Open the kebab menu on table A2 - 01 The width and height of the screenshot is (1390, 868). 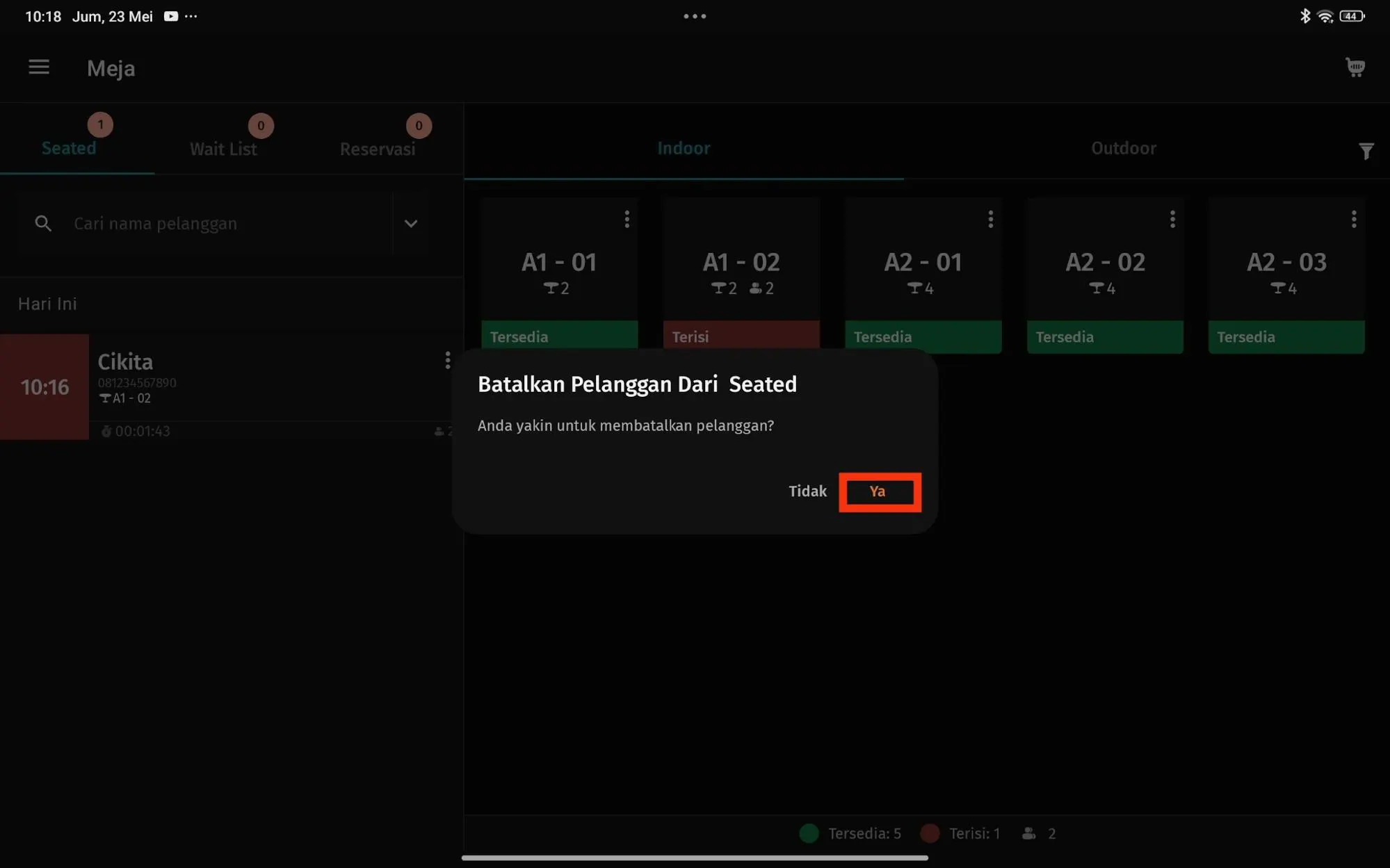(990, 219)
